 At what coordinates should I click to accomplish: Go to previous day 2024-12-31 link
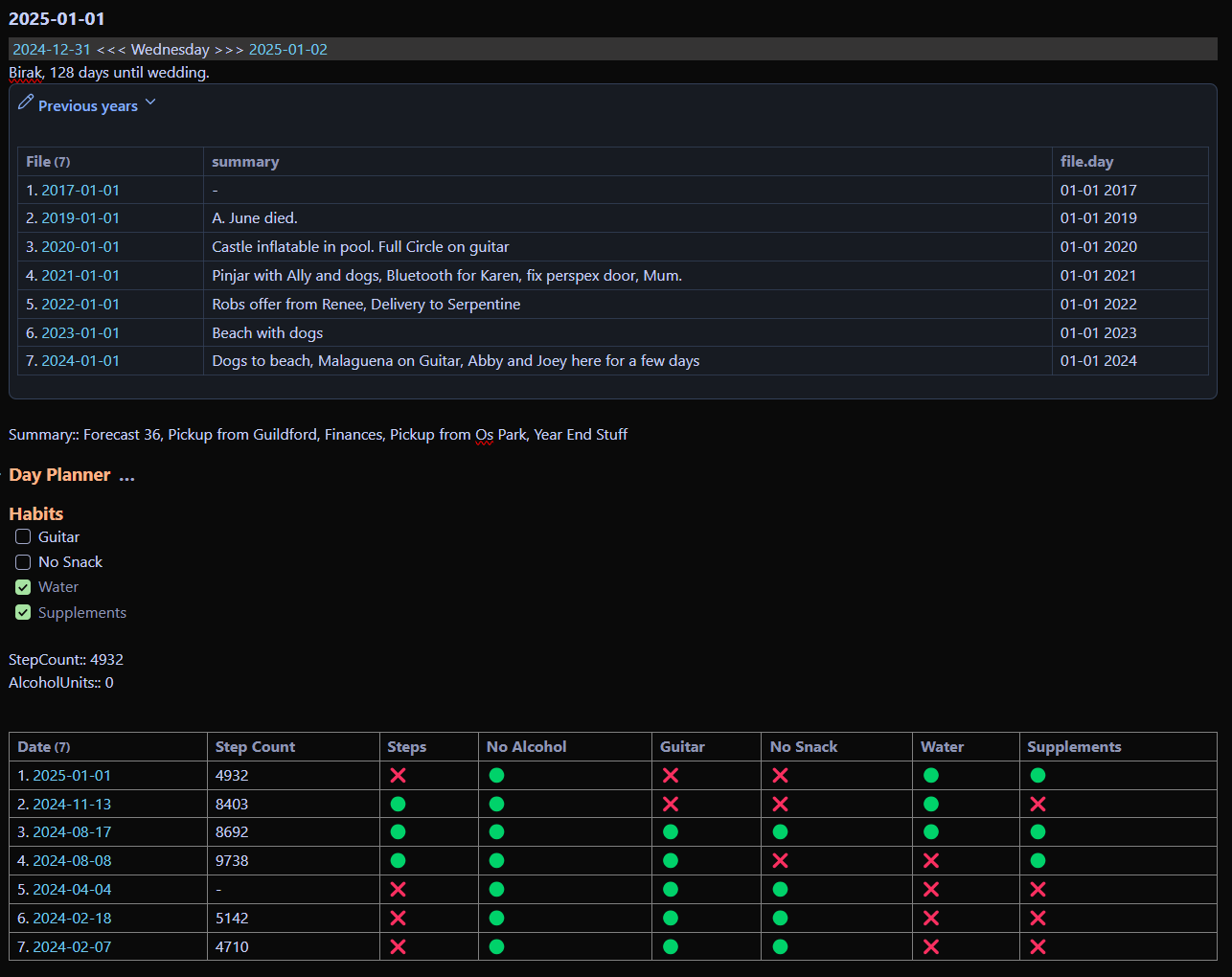tap(52, 49)
